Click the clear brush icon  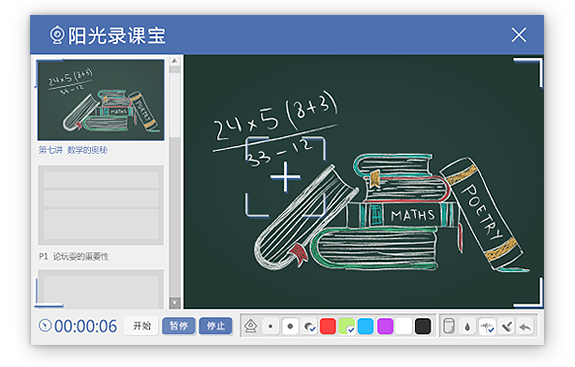coord(506,326)
